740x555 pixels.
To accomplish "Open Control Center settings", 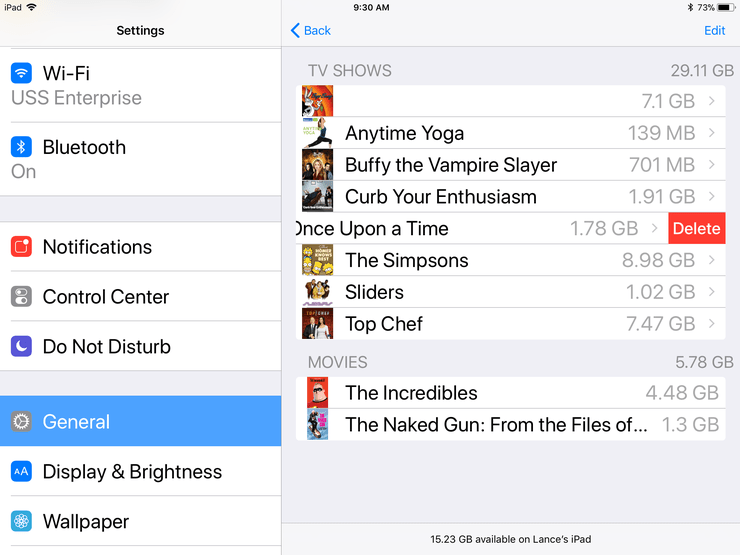I will [141, 296].
